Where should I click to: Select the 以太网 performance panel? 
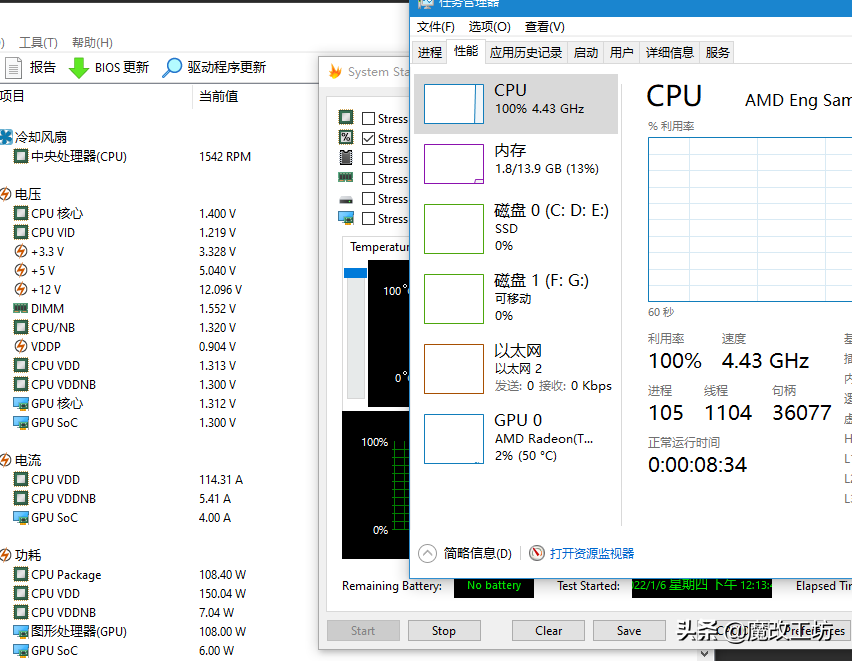(x=516, y=369)
